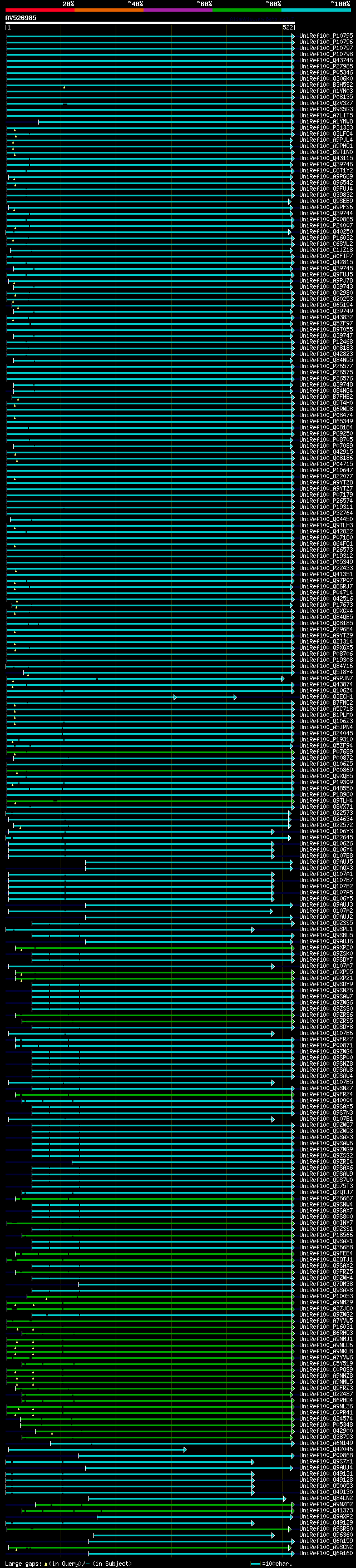This screenshot has width=356, height=1568.
Task: Select the UniRef100_P29684 label
Action: pos(326,629)
